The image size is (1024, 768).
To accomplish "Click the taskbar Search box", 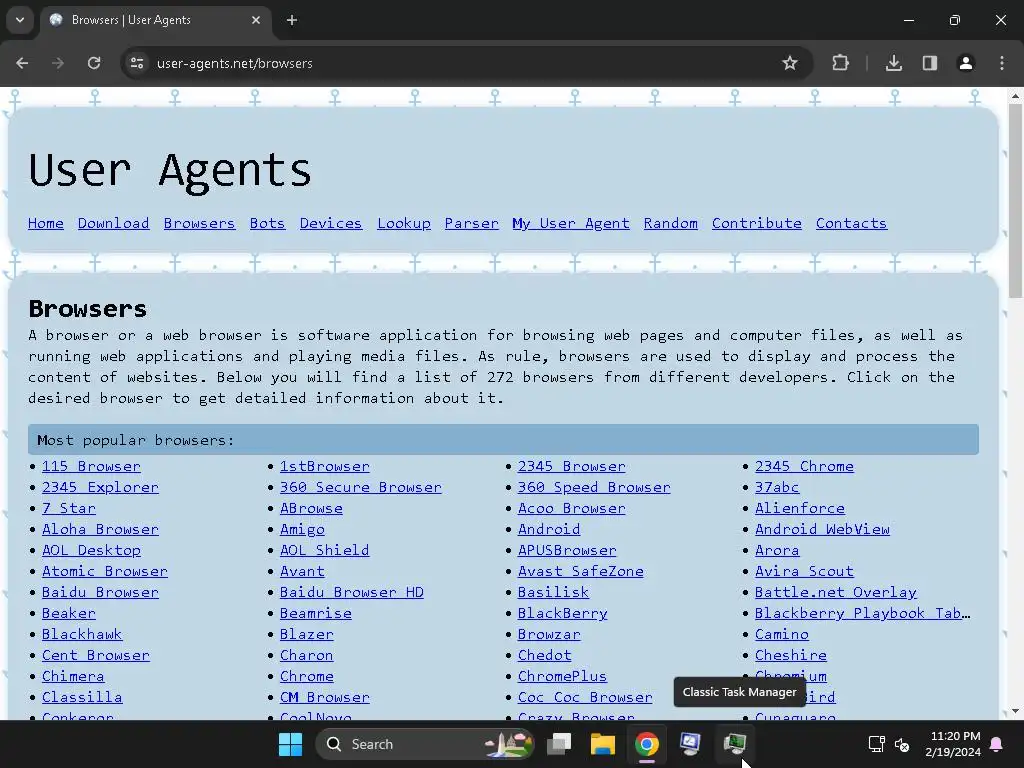I will pos(424,744).
